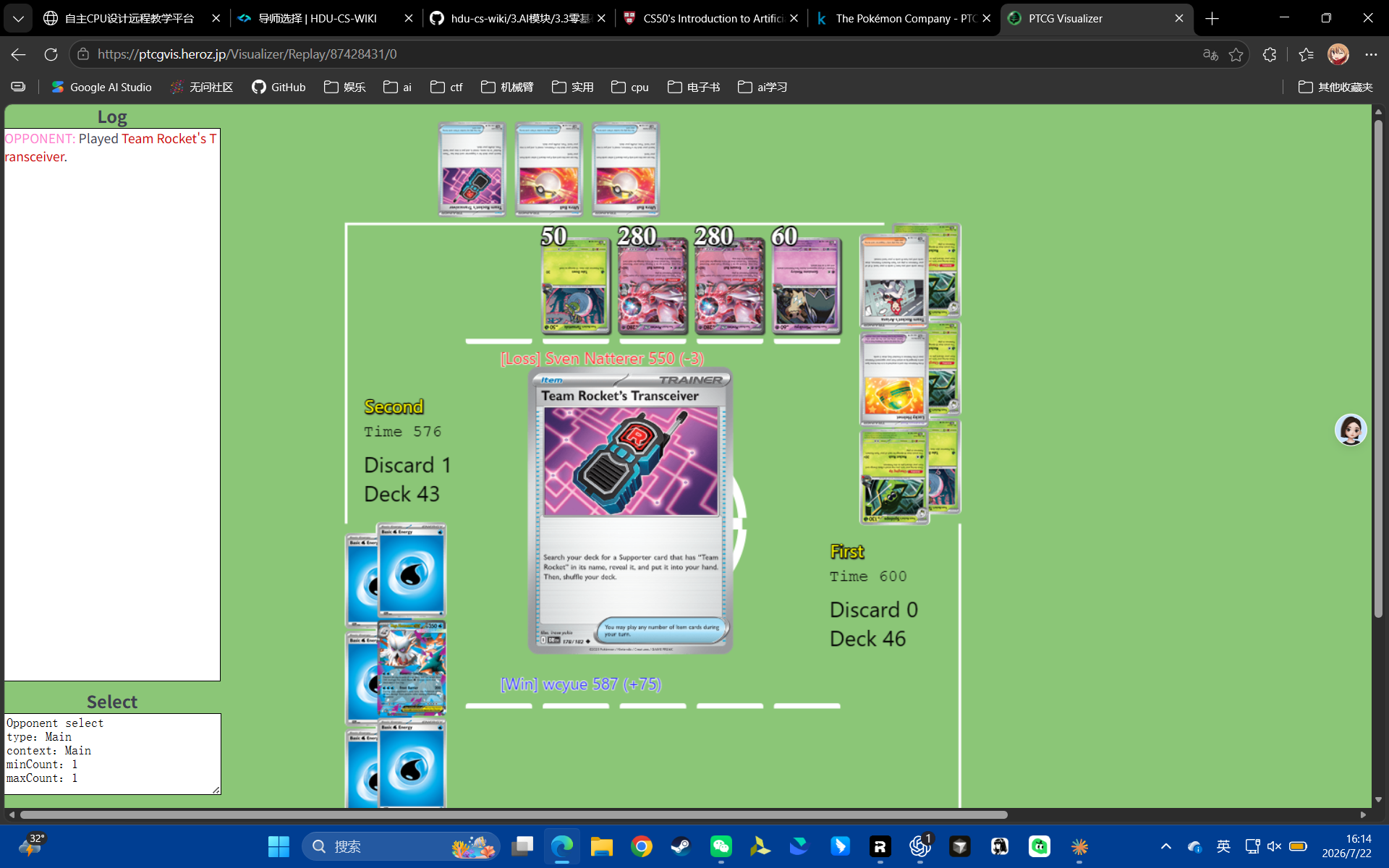The image size is (1389, 868).
Task: Expand the tab search dropdown chevron
Action: pos(18,18)
